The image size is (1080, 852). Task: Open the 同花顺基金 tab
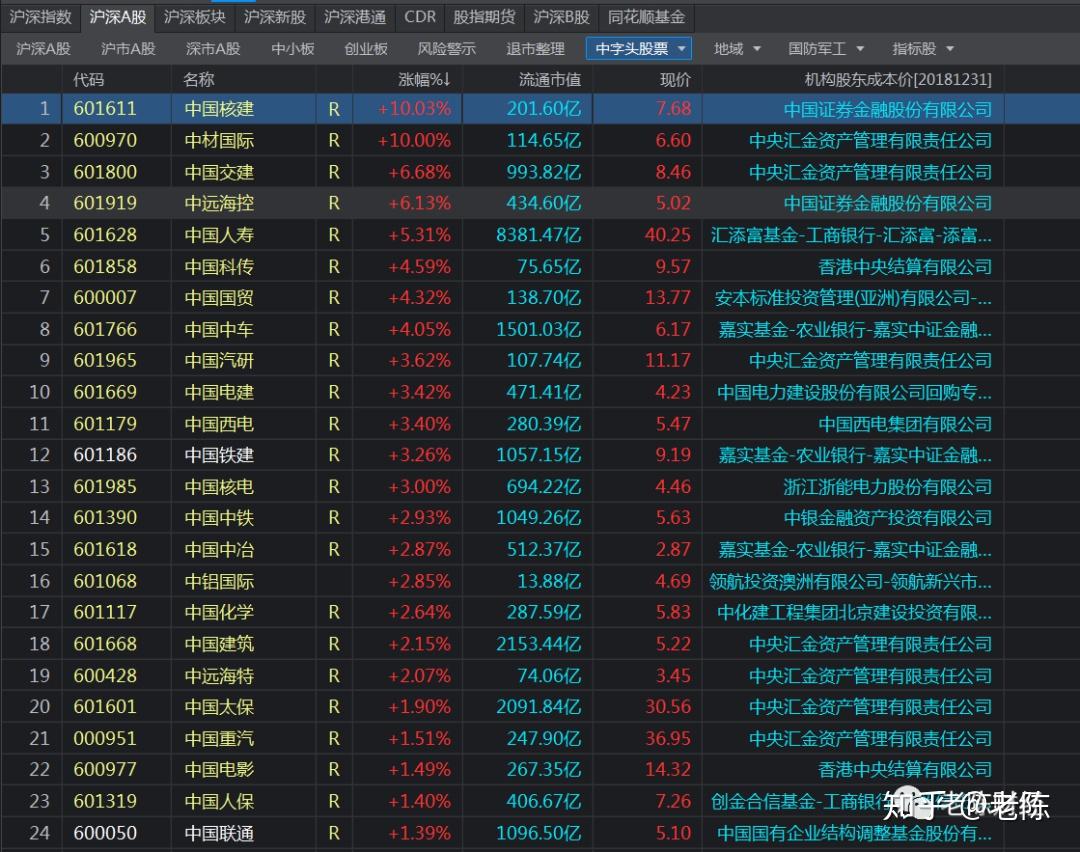646,17
